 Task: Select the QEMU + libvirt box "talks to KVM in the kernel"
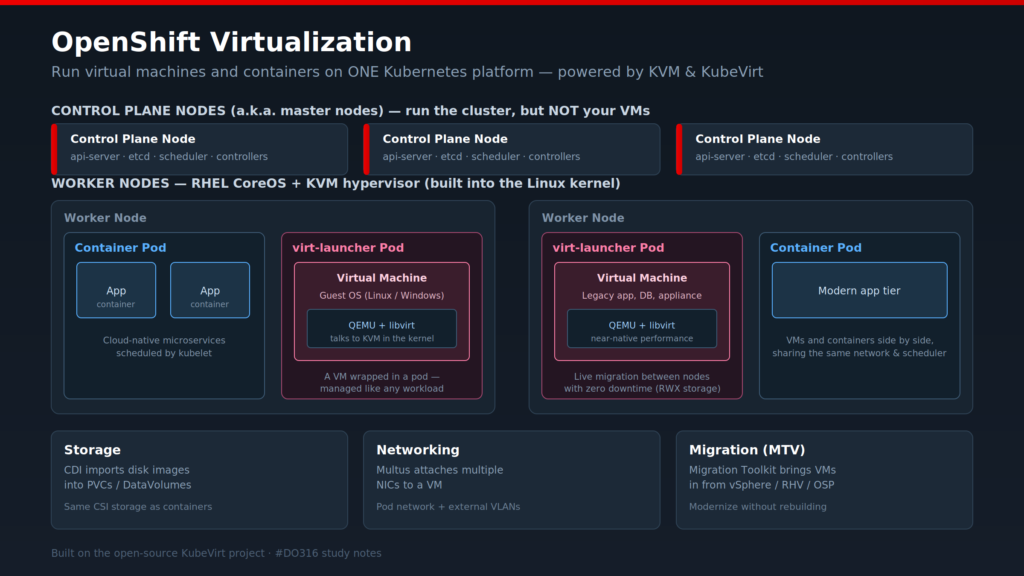pos(381,328)
